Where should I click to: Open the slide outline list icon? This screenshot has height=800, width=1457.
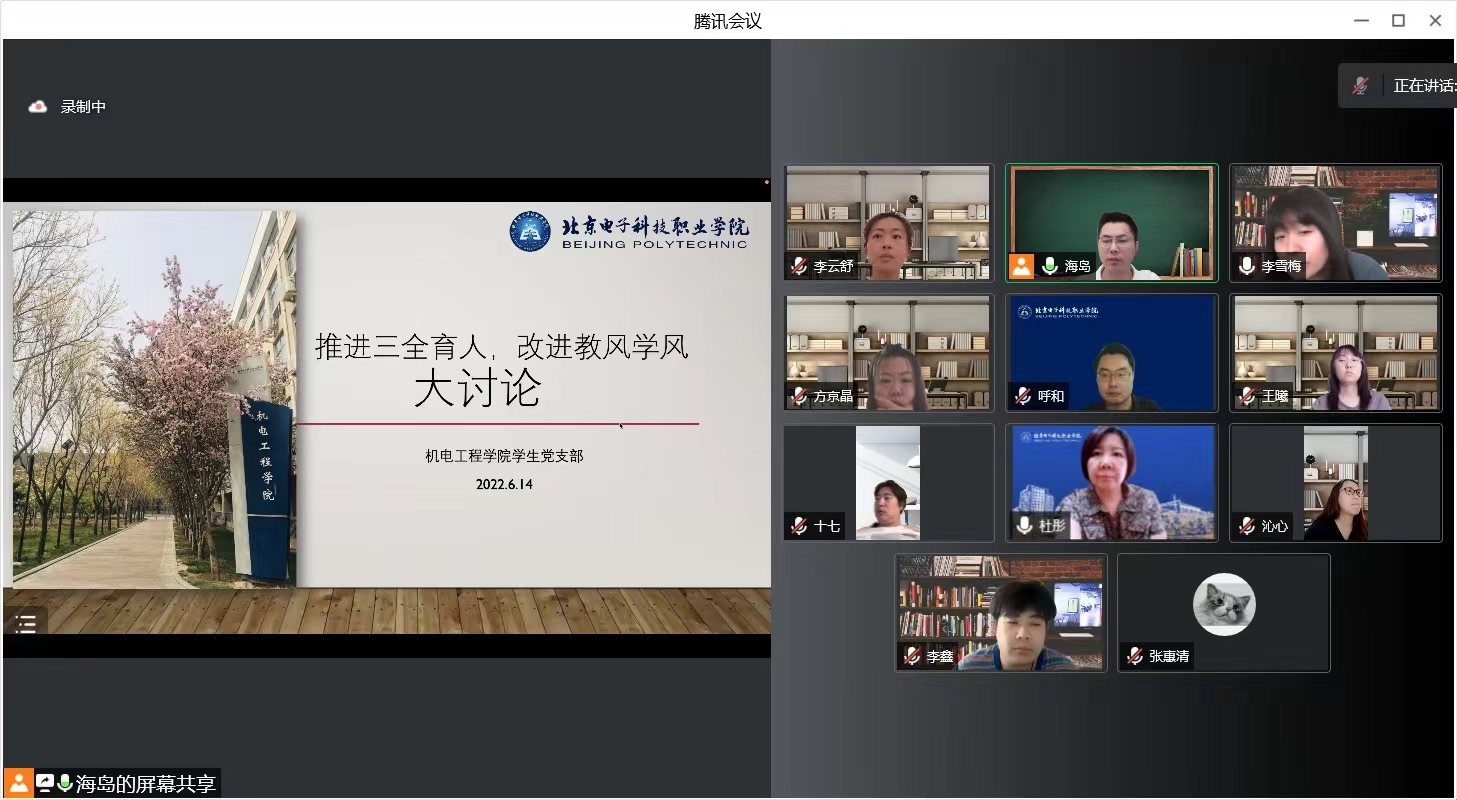click(x=26, y=624)
